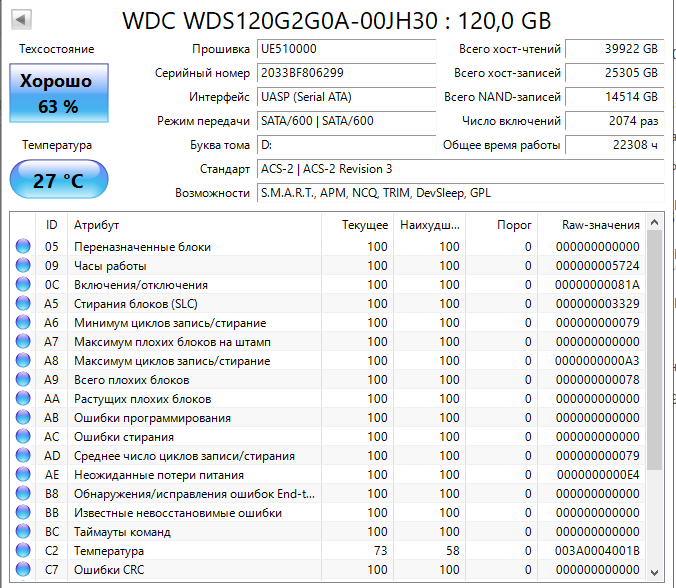Viewport: 676px width, 588px height.
Task: Select status orb for attribute 05
Action: [23, 246]
